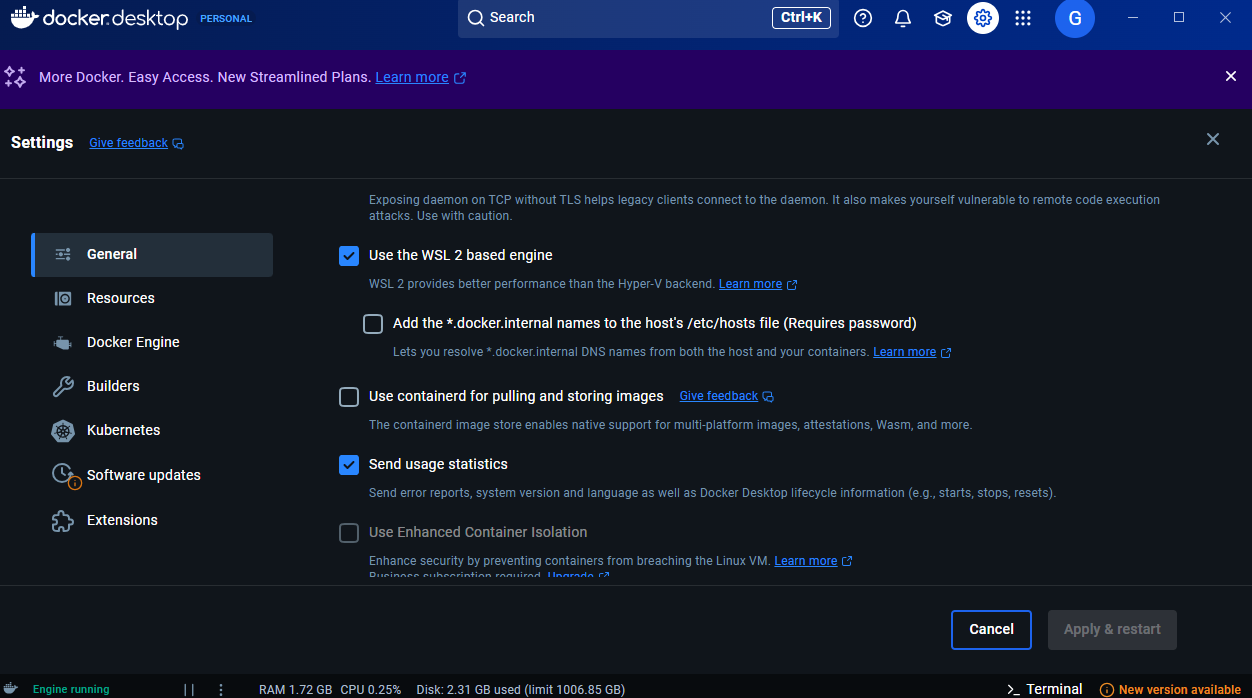Click the new version warning icon

1107,690
